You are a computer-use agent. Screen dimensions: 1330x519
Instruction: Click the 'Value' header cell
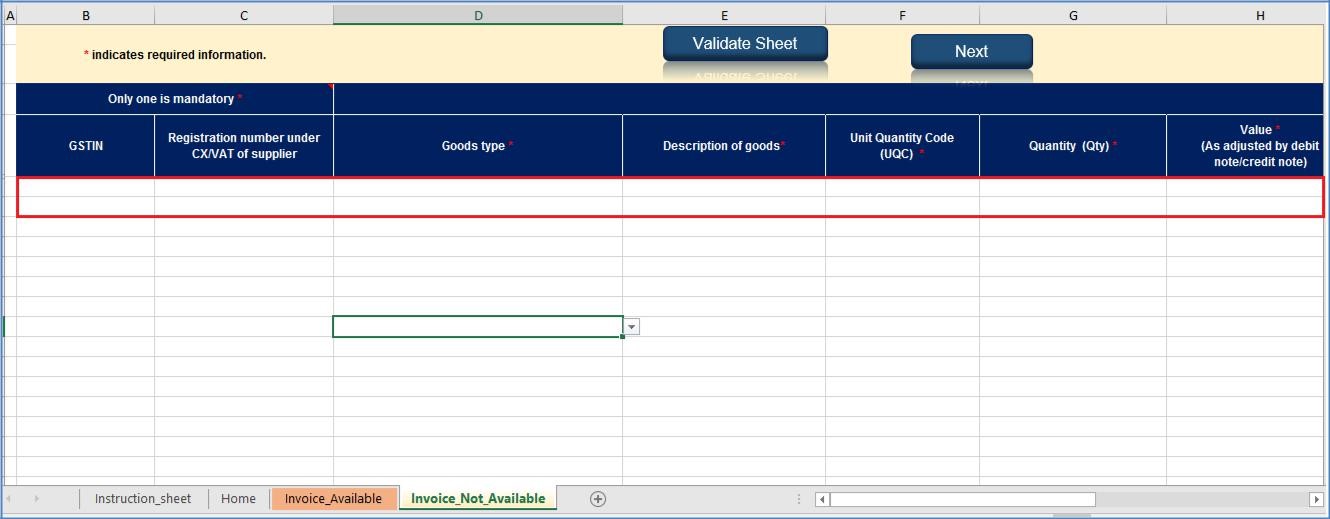1247,146
